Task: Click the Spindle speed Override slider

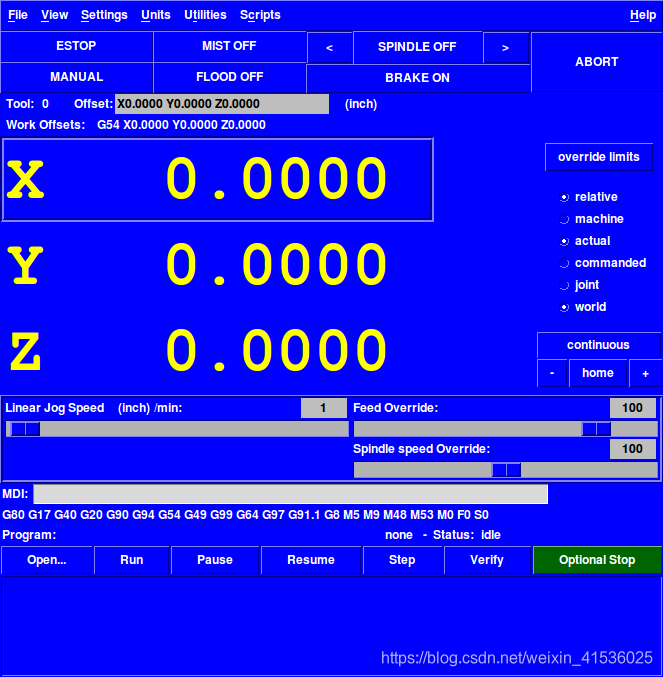Action: [x=505, y=470]
